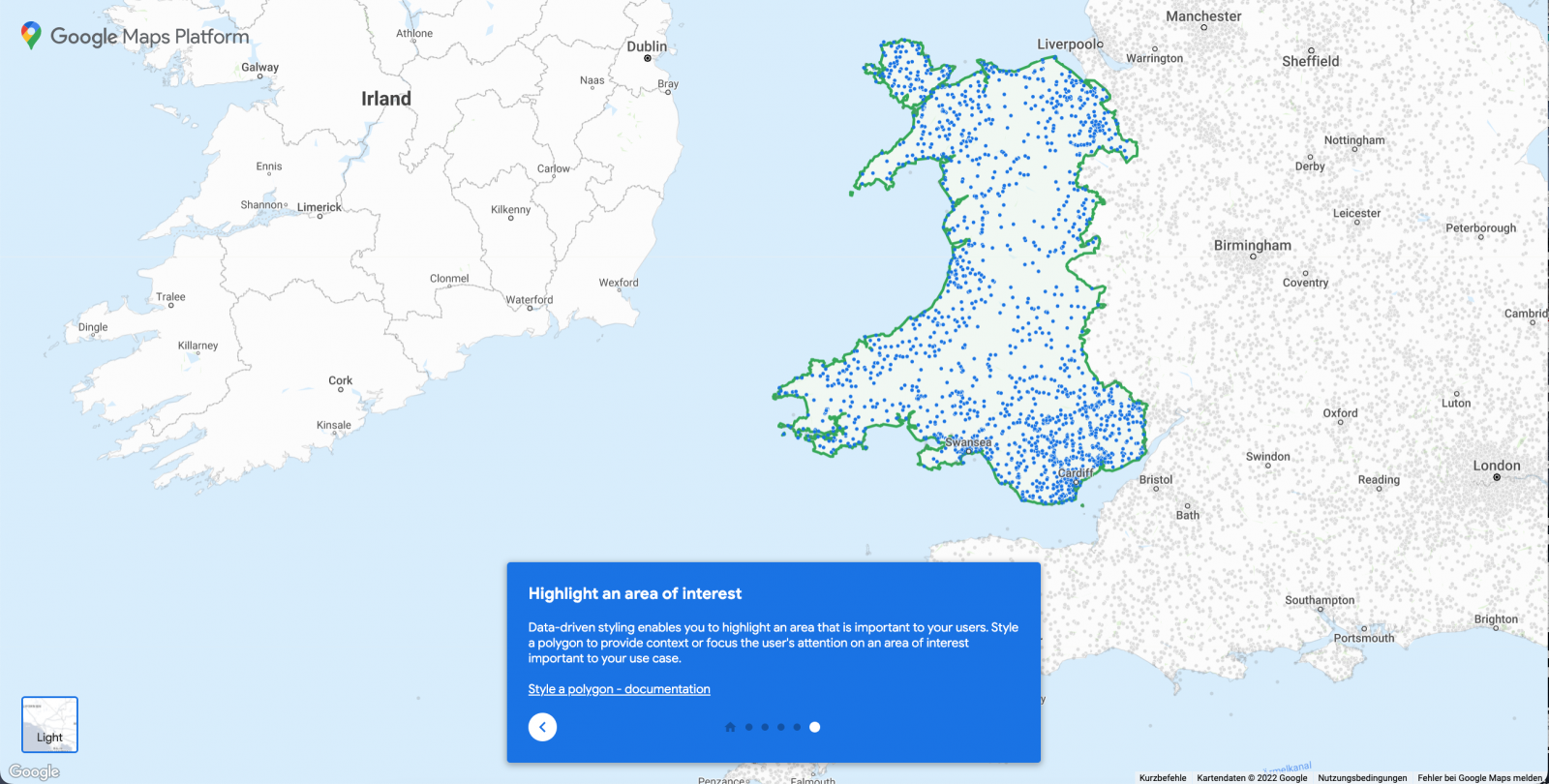Click the Dublin city marker

tap(648, 58)
